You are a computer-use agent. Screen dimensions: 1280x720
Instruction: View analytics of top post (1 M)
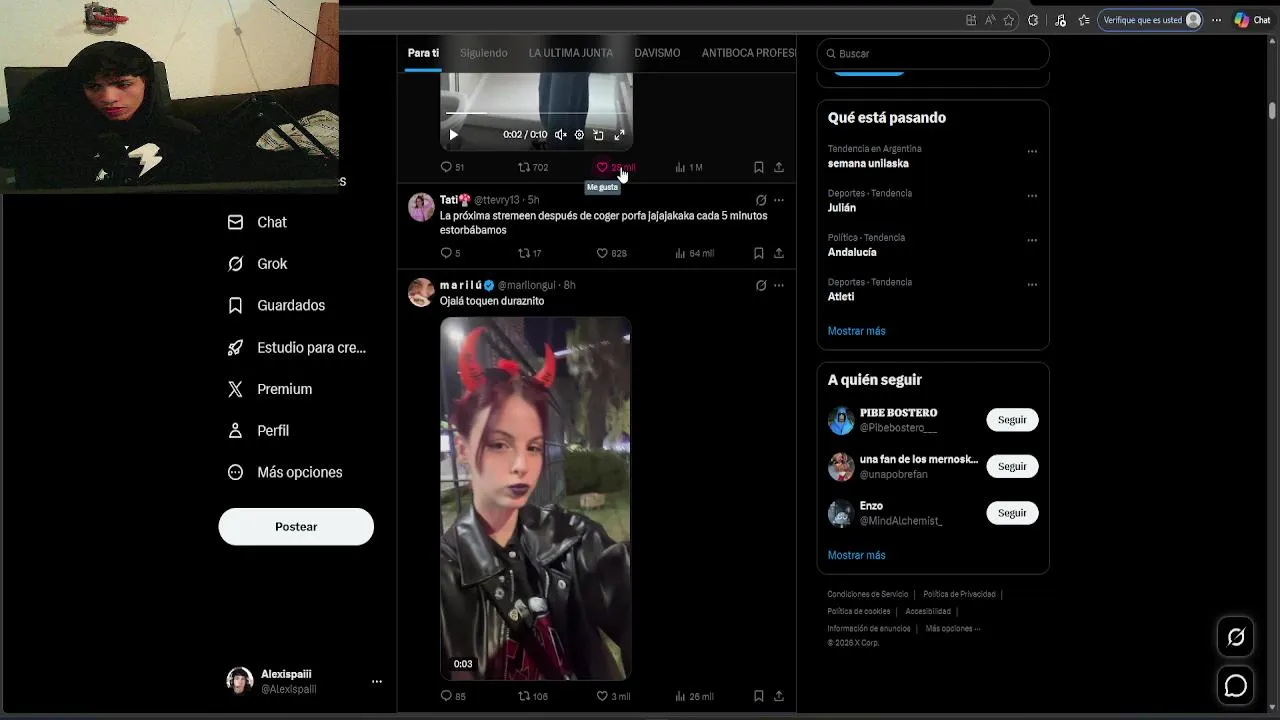689,167
